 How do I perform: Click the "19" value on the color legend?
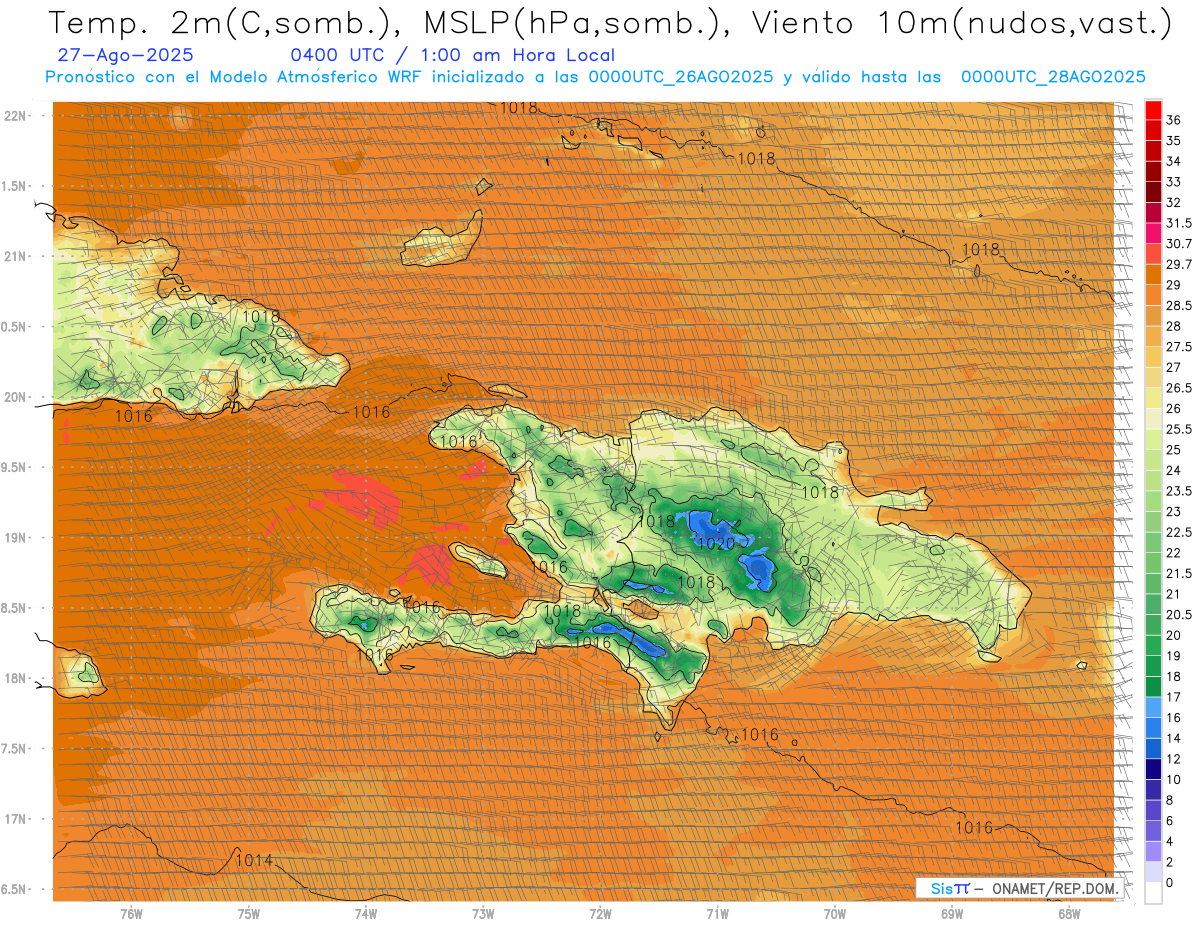point(1174,656)
